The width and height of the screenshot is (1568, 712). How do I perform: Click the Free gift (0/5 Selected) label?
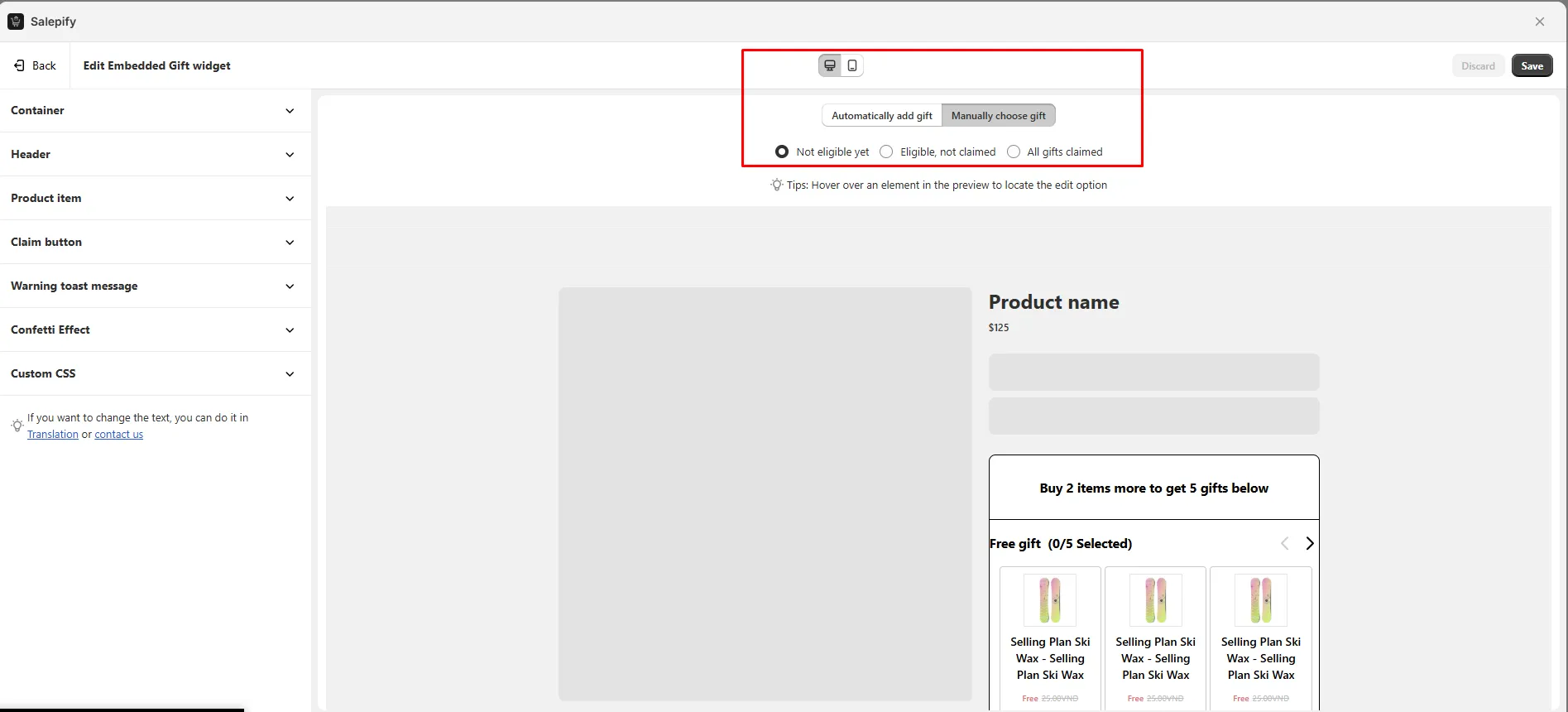tap(1061, 544)
